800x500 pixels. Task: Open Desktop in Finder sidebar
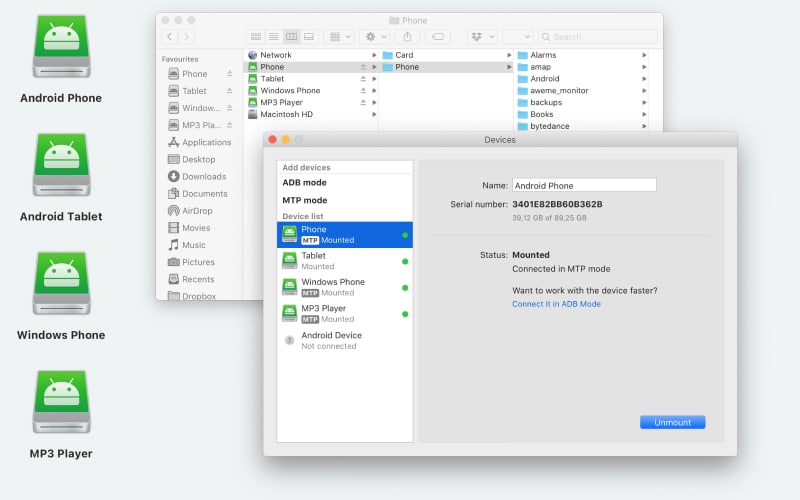click(x=191, y=159)
